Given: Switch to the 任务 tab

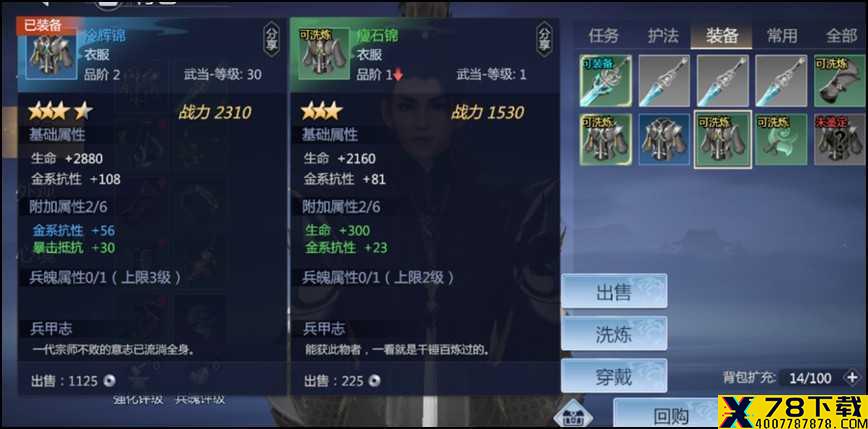Looking at the screenshot, I should (603, 36).
